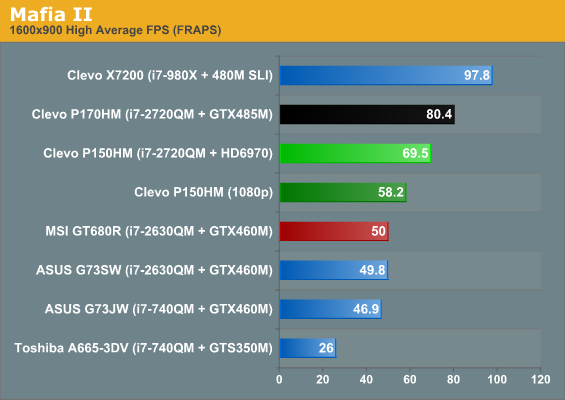This screenshot has width=565, height=400.
Task: Select the 'MSI GT680R (i7-2630QM + GTX460M)' label
Action: coord(159,231)
